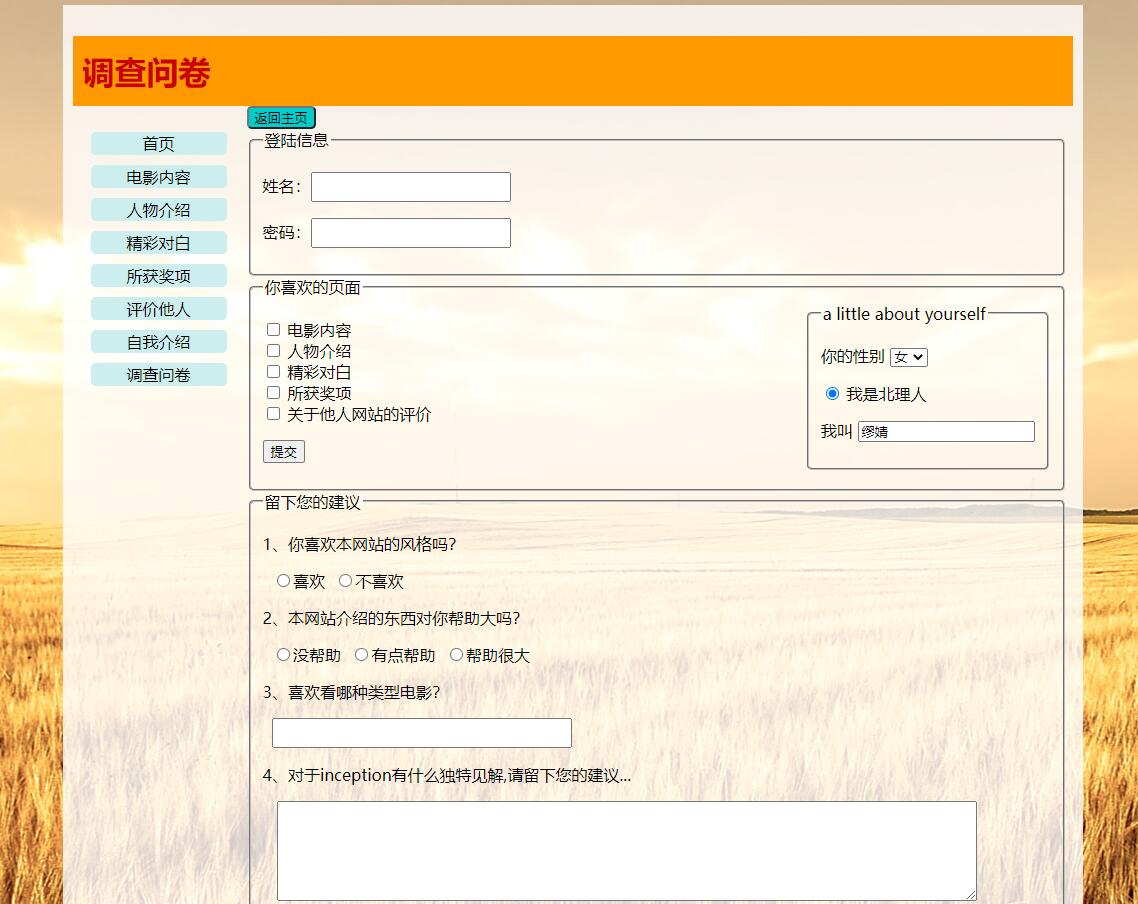Image resolution: width=1138 pixels, height=904 pixels.
Task: Check the 电影内容 checkbox
Action: 273,330
